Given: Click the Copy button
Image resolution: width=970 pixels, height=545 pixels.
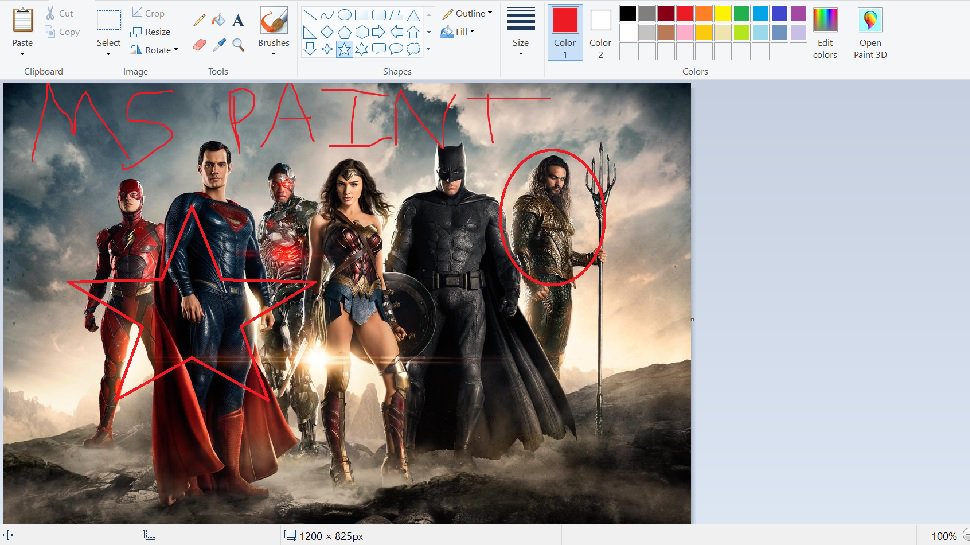Looking at the screenshot, I should [x=62, y=32].
